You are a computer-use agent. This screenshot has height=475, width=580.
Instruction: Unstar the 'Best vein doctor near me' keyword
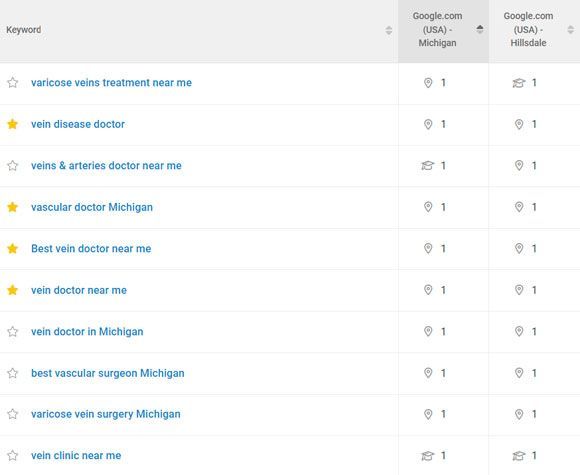click(13, 248)
